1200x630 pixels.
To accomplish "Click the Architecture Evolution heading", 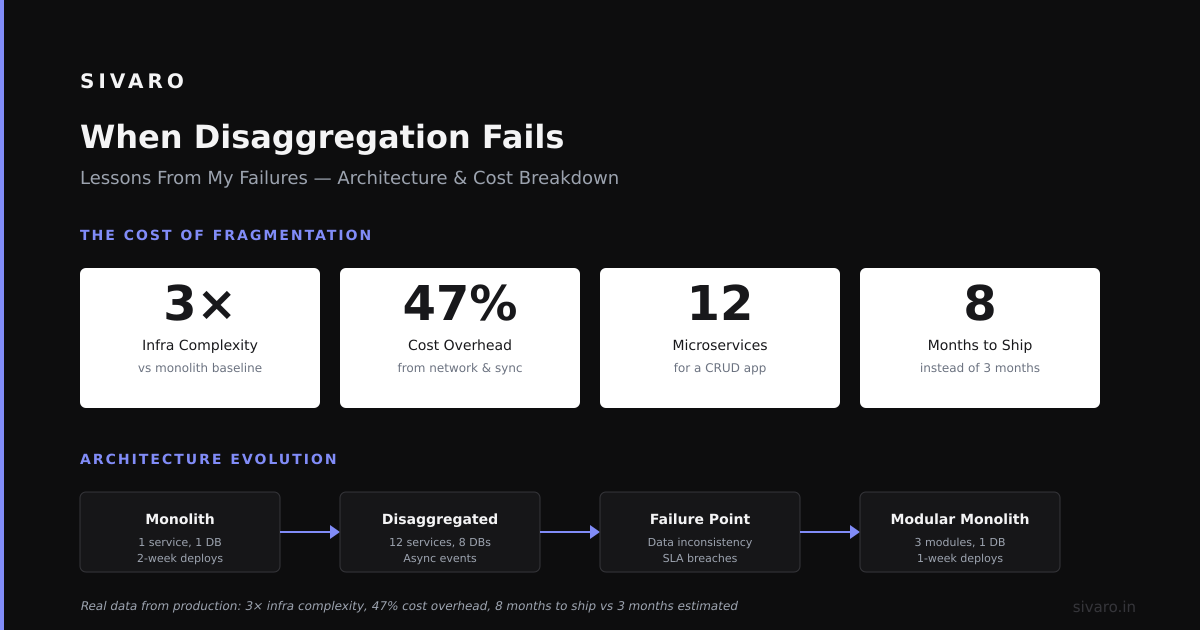I will pyautogui.click(x=209, y=459).
